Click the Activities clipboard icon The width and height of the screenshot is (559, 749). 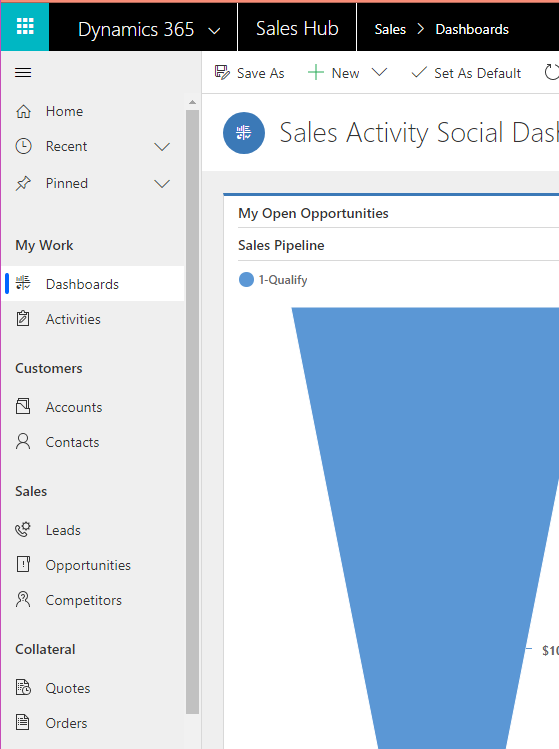23,319
